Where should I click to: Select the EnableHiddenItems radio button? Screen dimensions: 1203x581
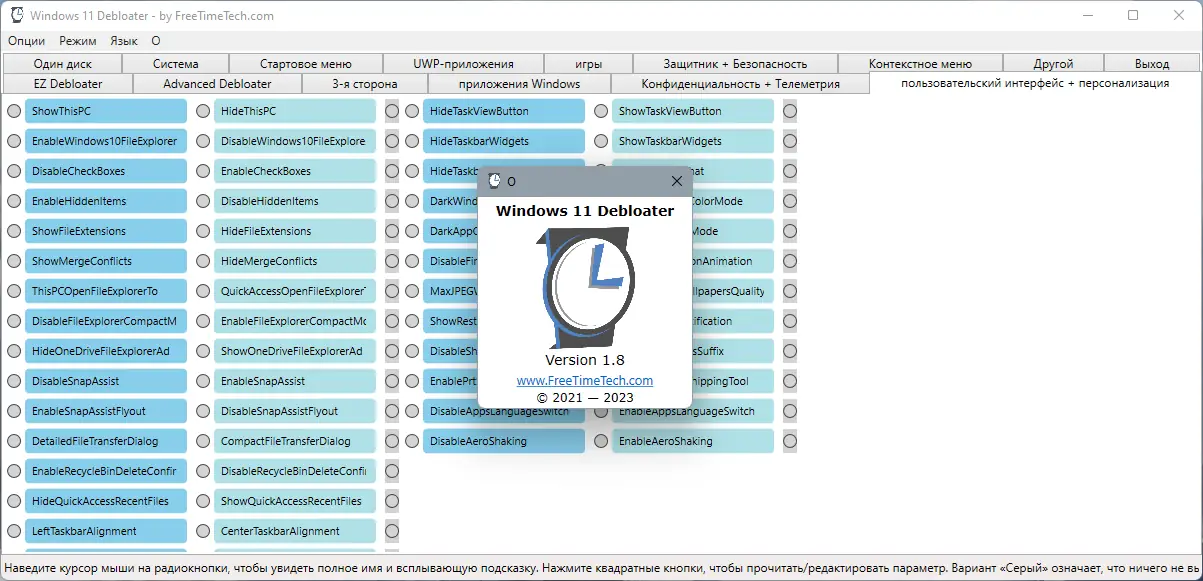14,201
